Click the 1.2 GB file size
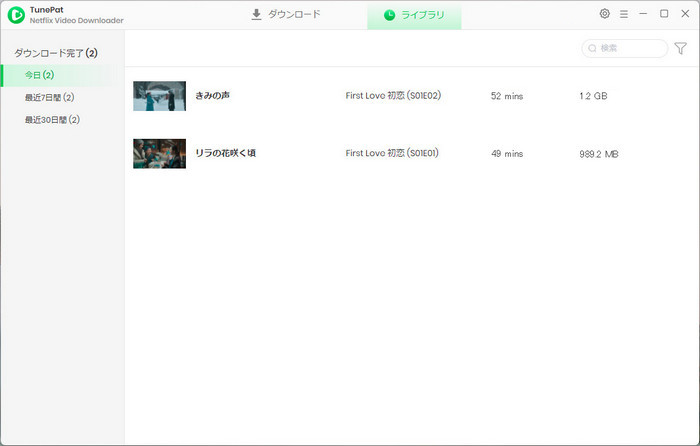 (x=593, y=96)
